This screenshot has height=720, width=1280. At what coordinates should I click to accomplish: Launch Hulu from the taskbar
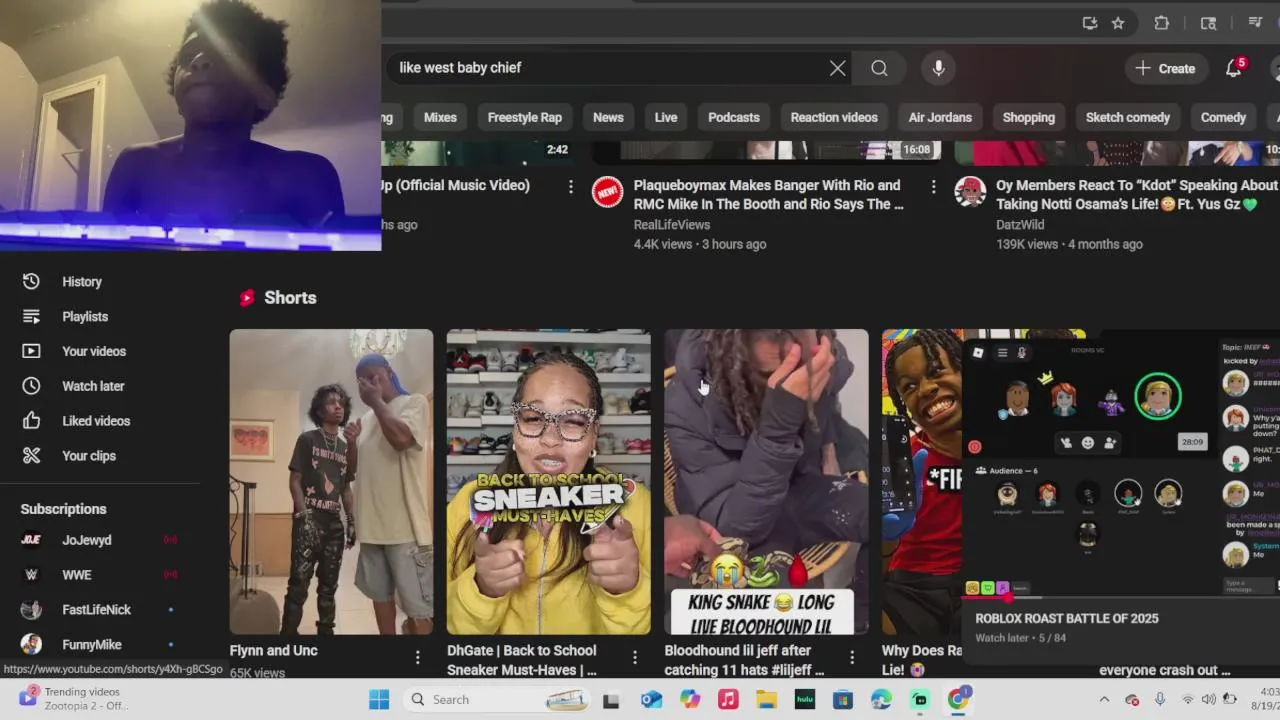(805, 700)
